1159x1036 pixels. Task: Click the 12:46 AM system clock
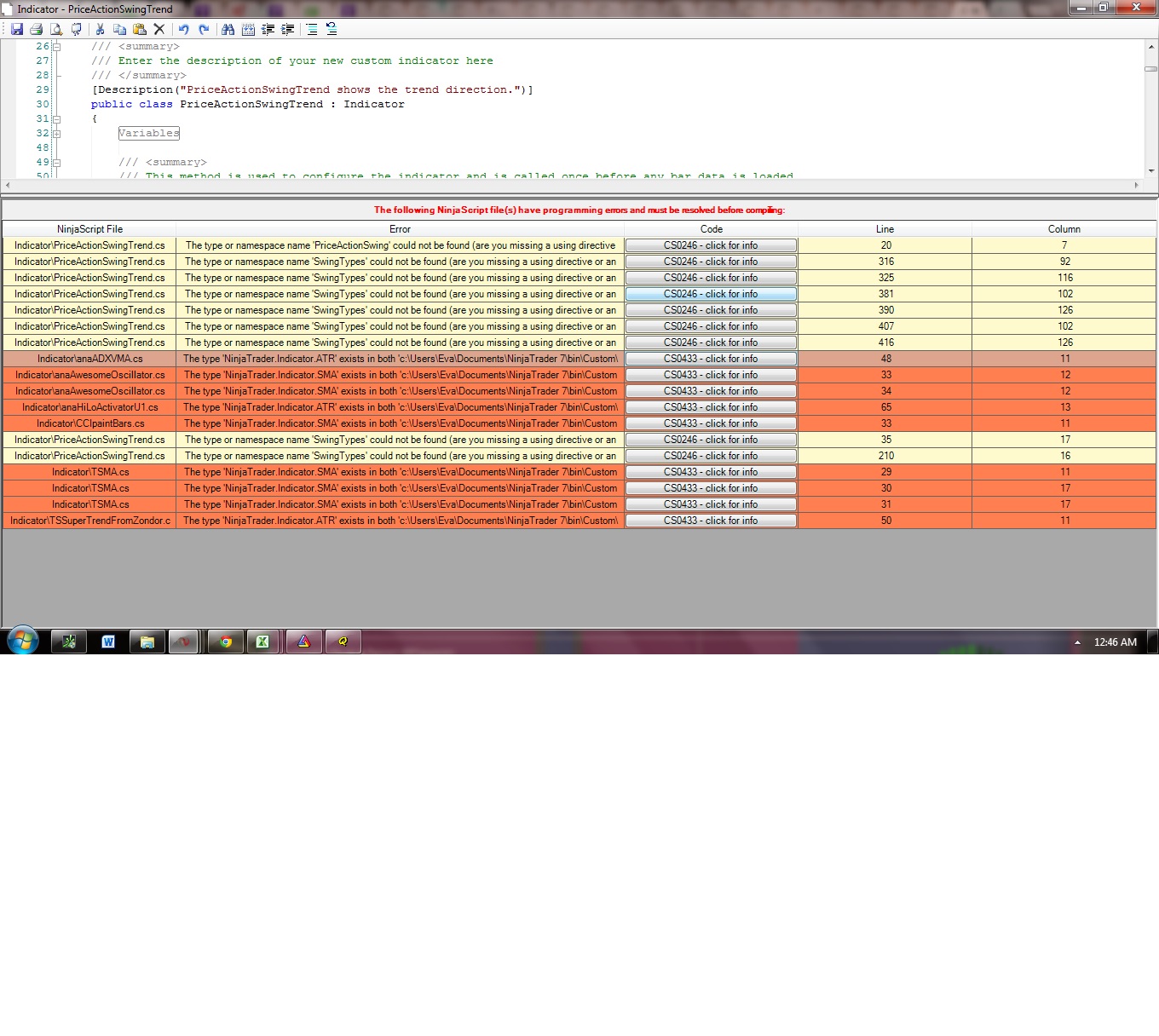click(1116, 642)
